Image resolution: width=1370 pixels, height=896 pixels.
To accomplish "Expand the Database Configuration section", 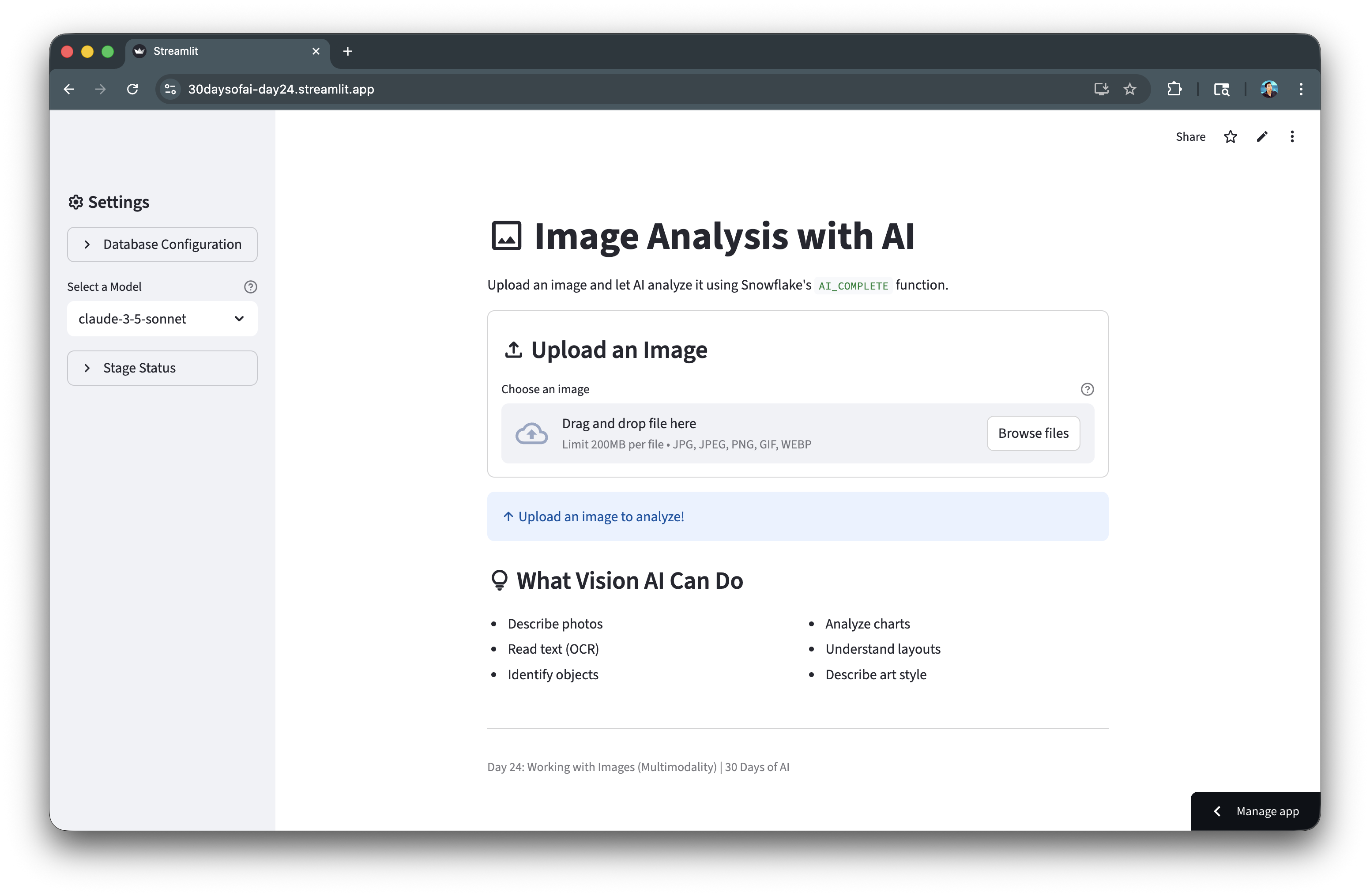I will [x=162, y=245].
